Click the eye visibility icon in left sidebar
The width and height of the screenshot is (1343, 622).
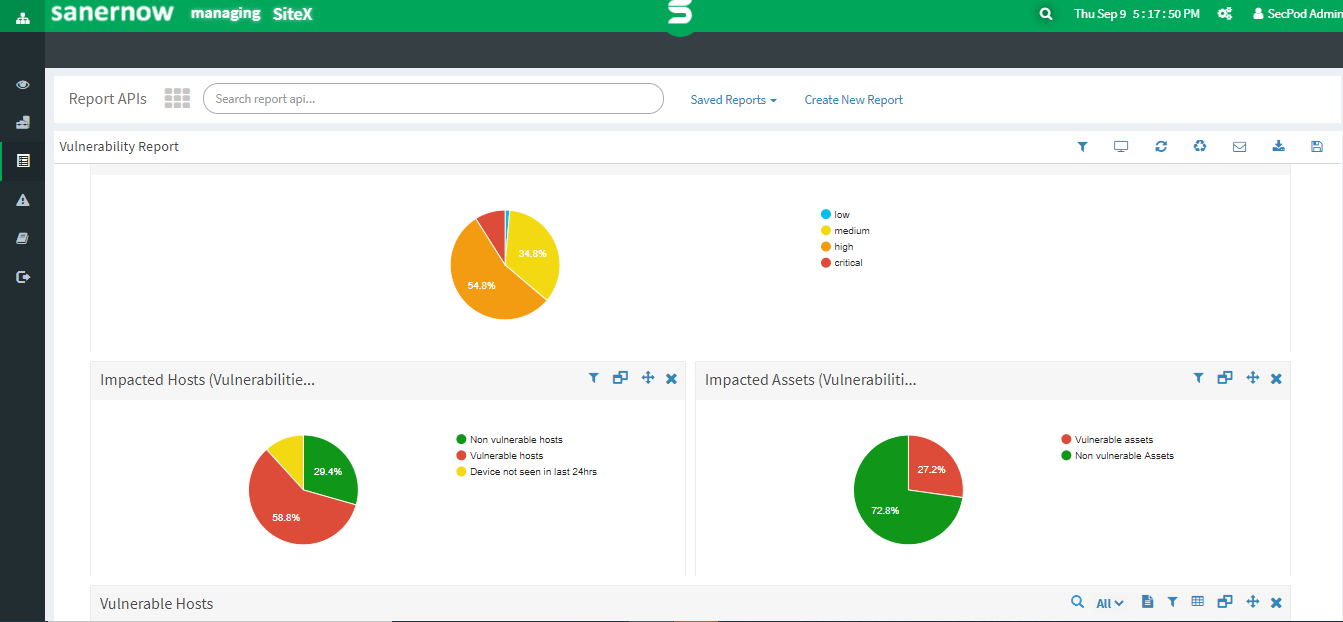coord(22,85)
